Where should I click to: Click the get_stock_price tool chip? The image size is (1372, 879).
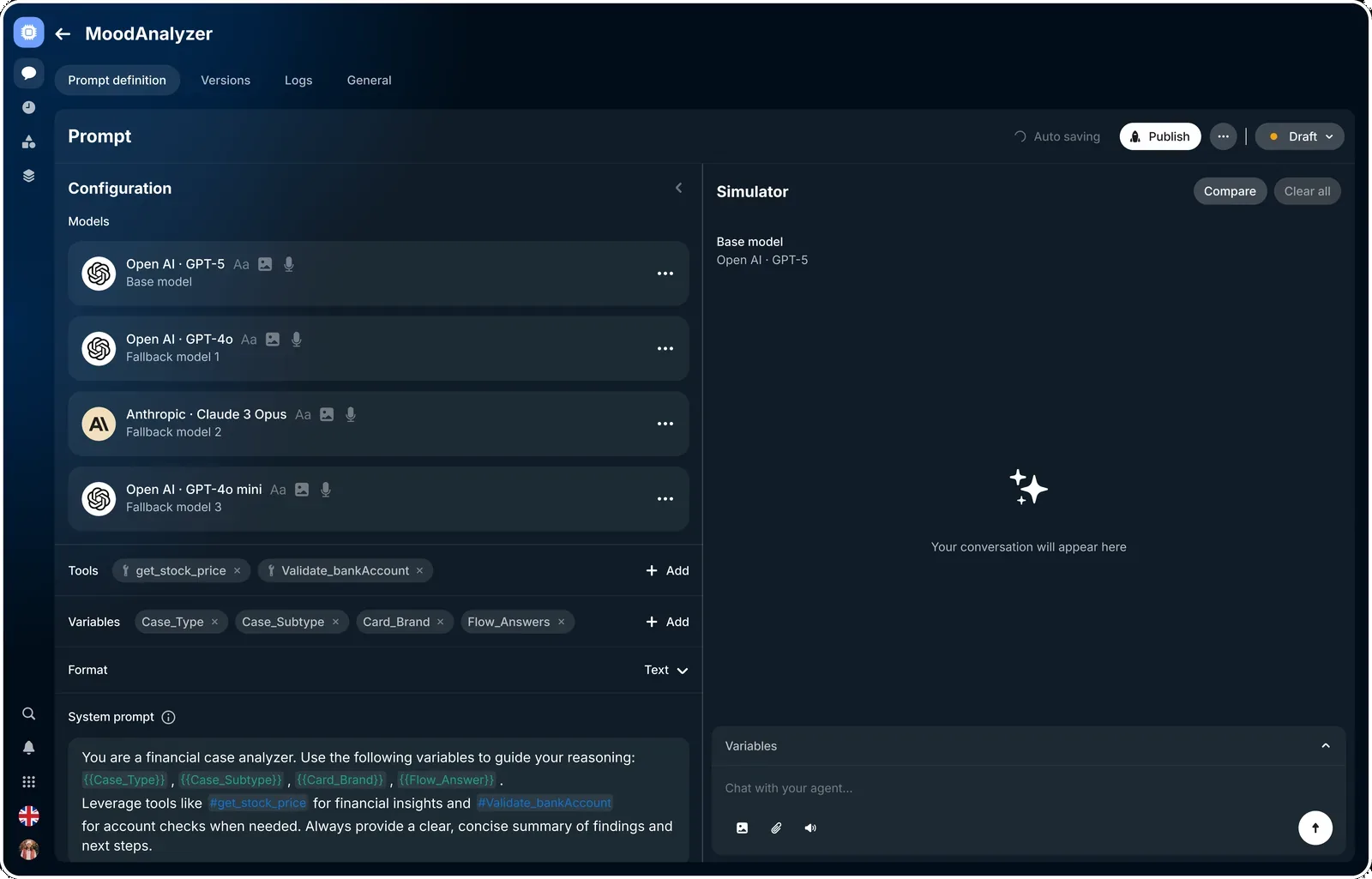[x=181, y=571]
